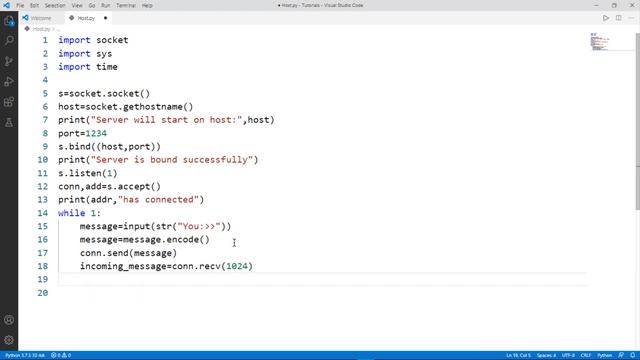
Task: Click the VS Code logo icon
Action: pos(7,5)
